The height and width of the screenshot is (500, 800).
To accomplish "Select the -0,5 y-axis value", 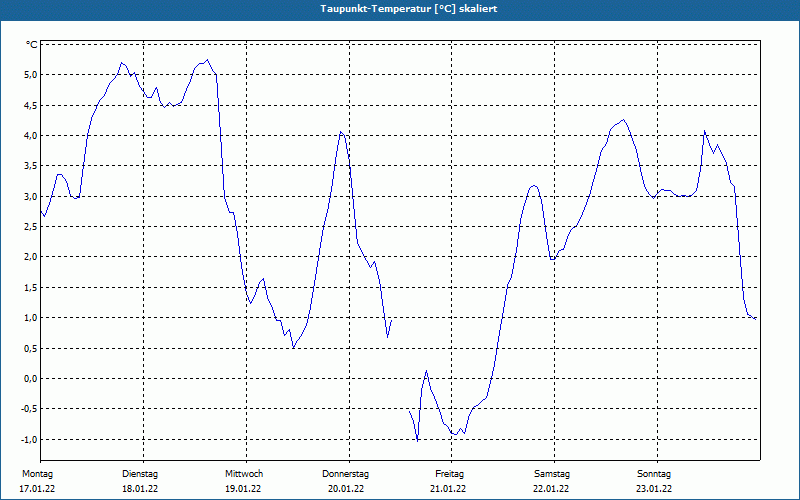I will point(29,409).
